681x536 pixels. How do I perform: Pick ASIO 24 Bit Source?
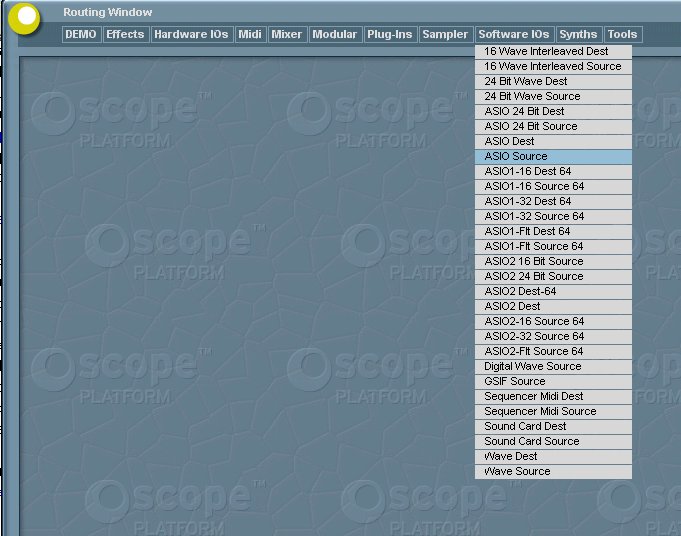click(553, 126)
